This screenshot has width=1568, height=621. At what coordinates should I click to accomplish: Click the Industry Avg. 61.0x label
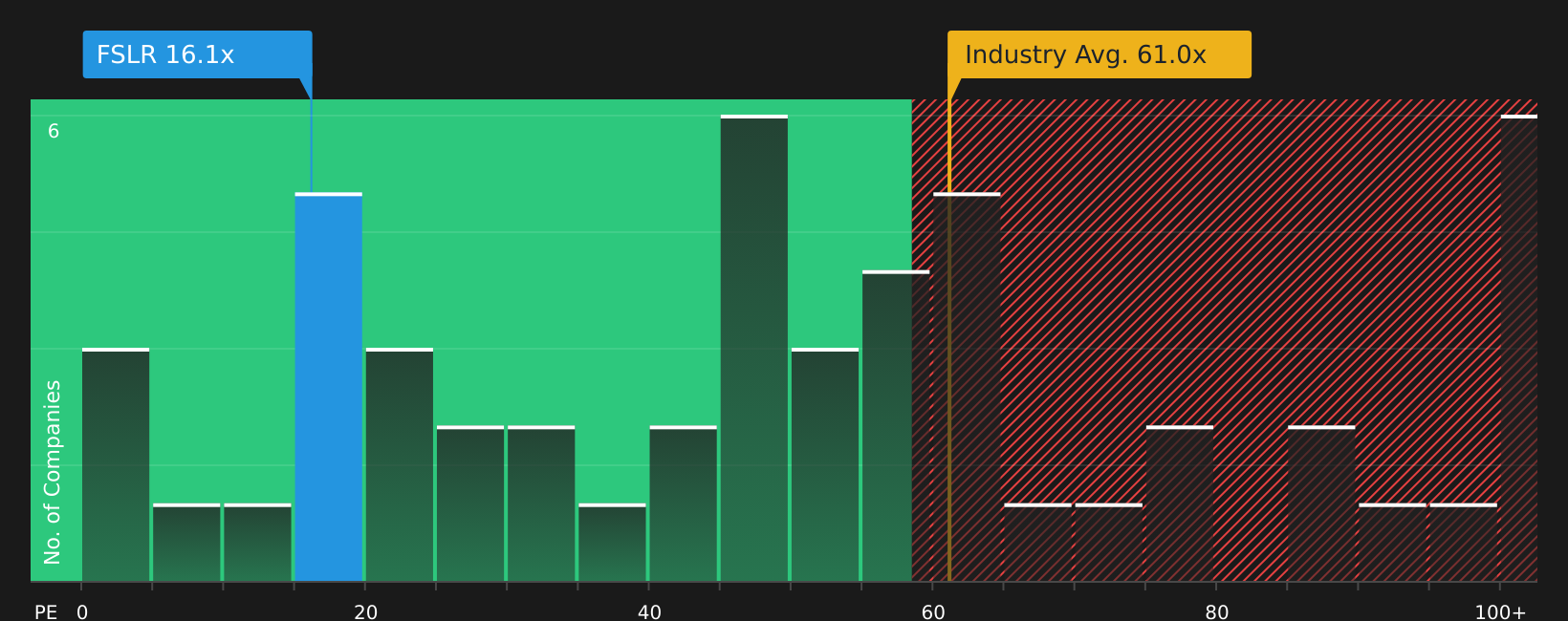click(x=1100, y=54)
